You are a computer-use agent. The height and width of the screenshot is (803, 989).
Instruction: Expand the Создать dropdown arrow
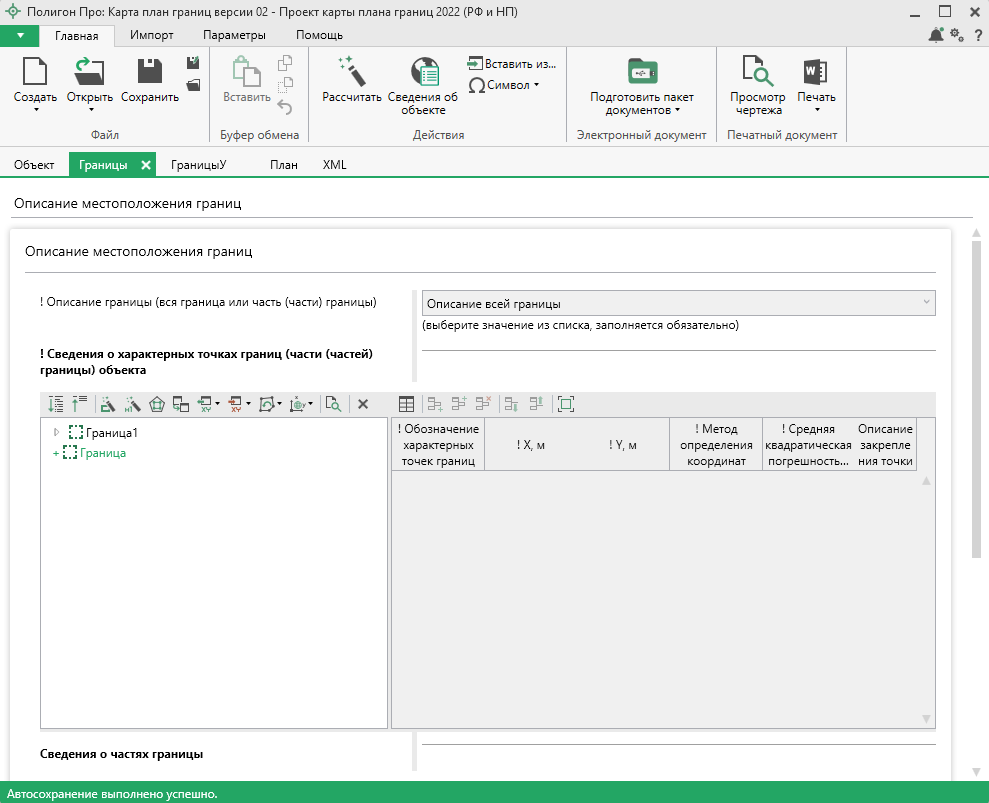click(36, 110)
